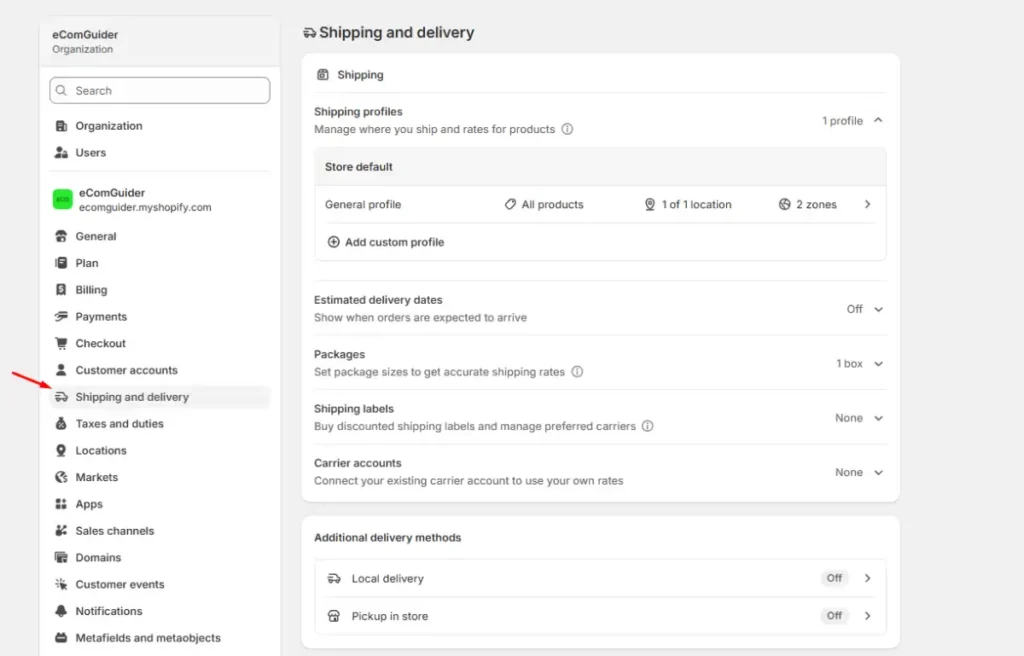Viewport: 1024px width, 656px height.
Task: Click the Local delivery label
Action: pos(387,578)
